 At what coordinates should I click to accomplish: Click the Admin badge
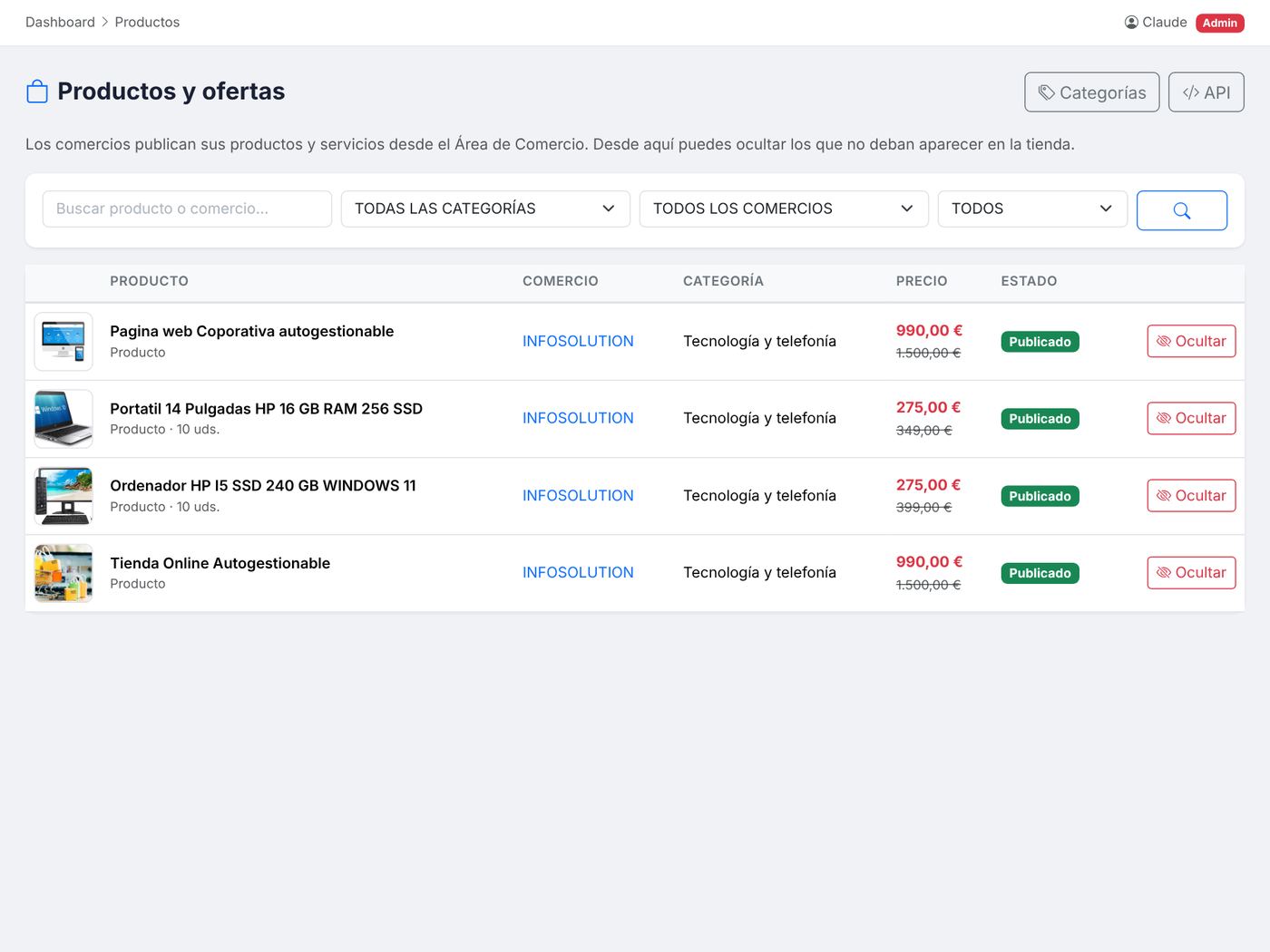1219,23
